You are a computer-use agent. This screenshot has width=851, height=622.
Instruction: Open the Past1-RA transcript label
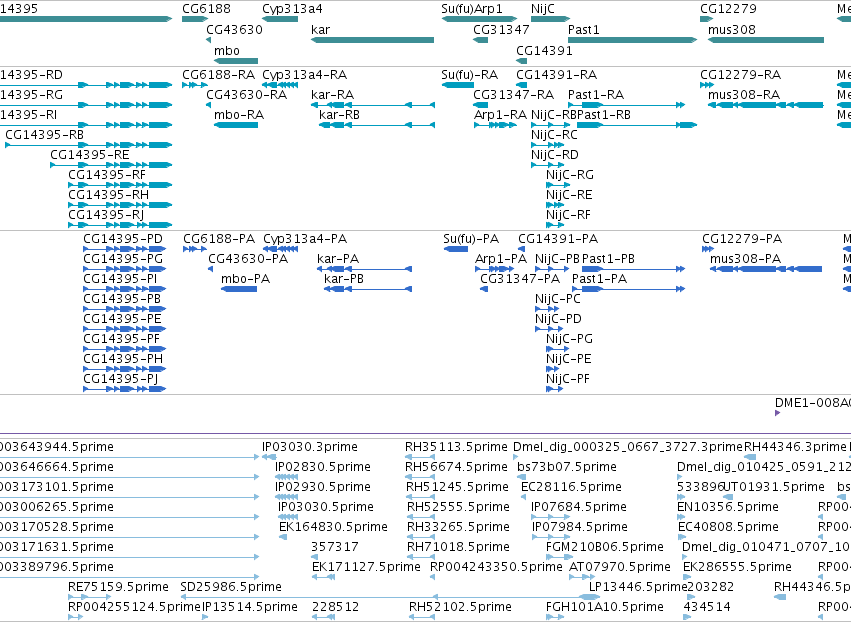(x=596, y=95)
